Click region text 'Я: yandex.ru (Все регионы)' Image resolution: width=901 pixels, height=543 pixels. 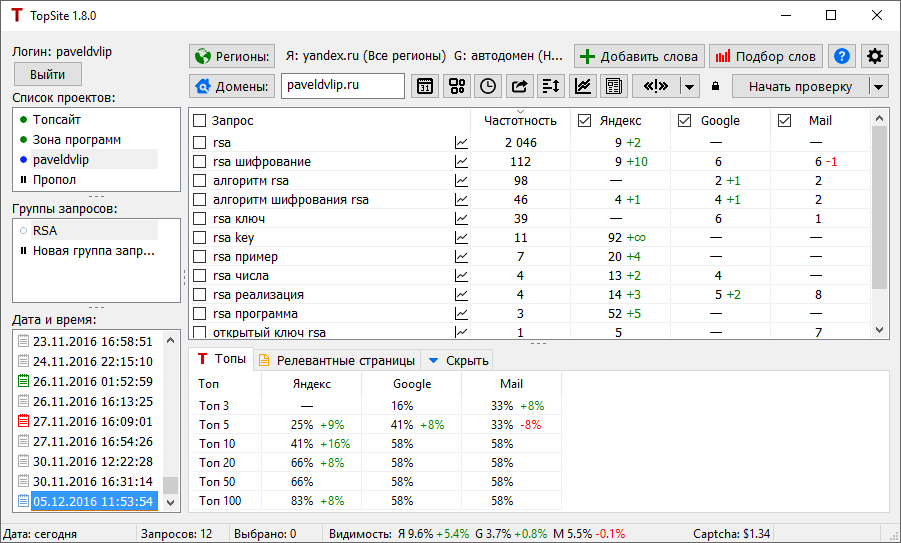pos(365,56)
